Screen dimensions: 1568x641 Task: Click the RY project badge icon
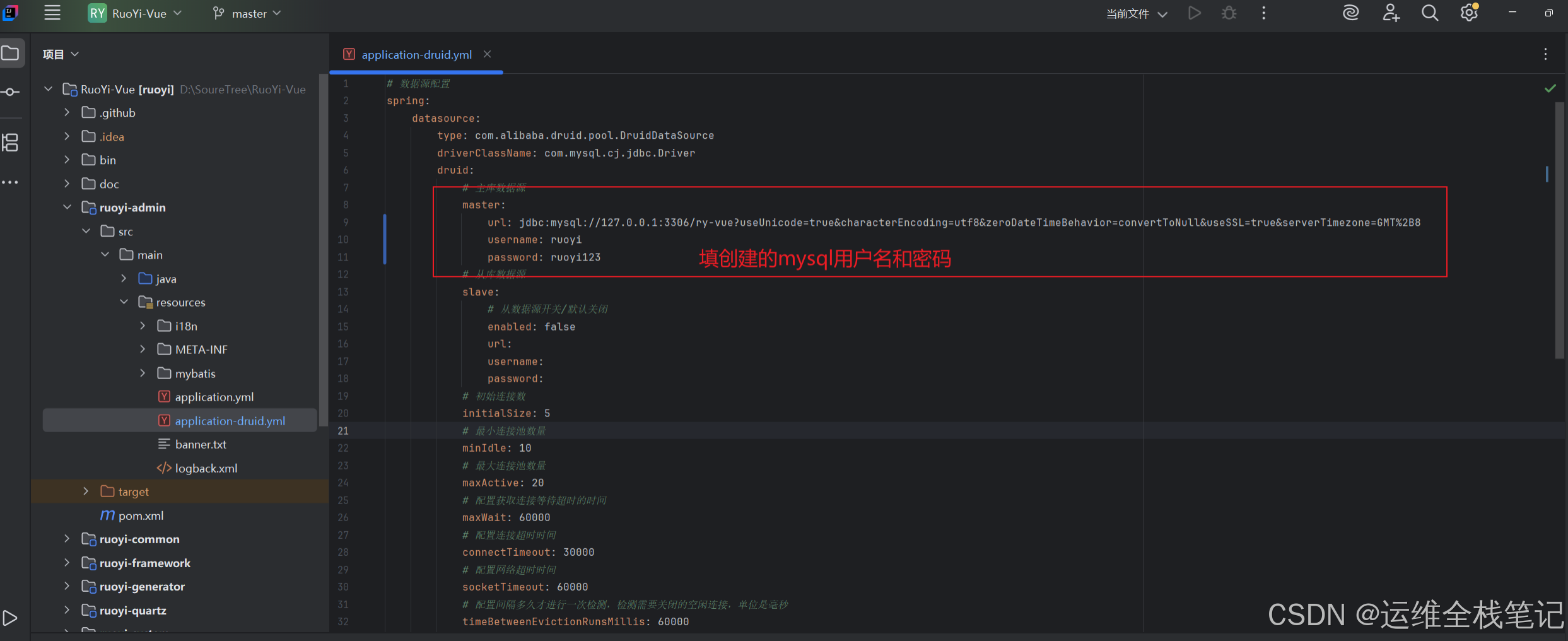pyautogui.click(x=97, y=13)
